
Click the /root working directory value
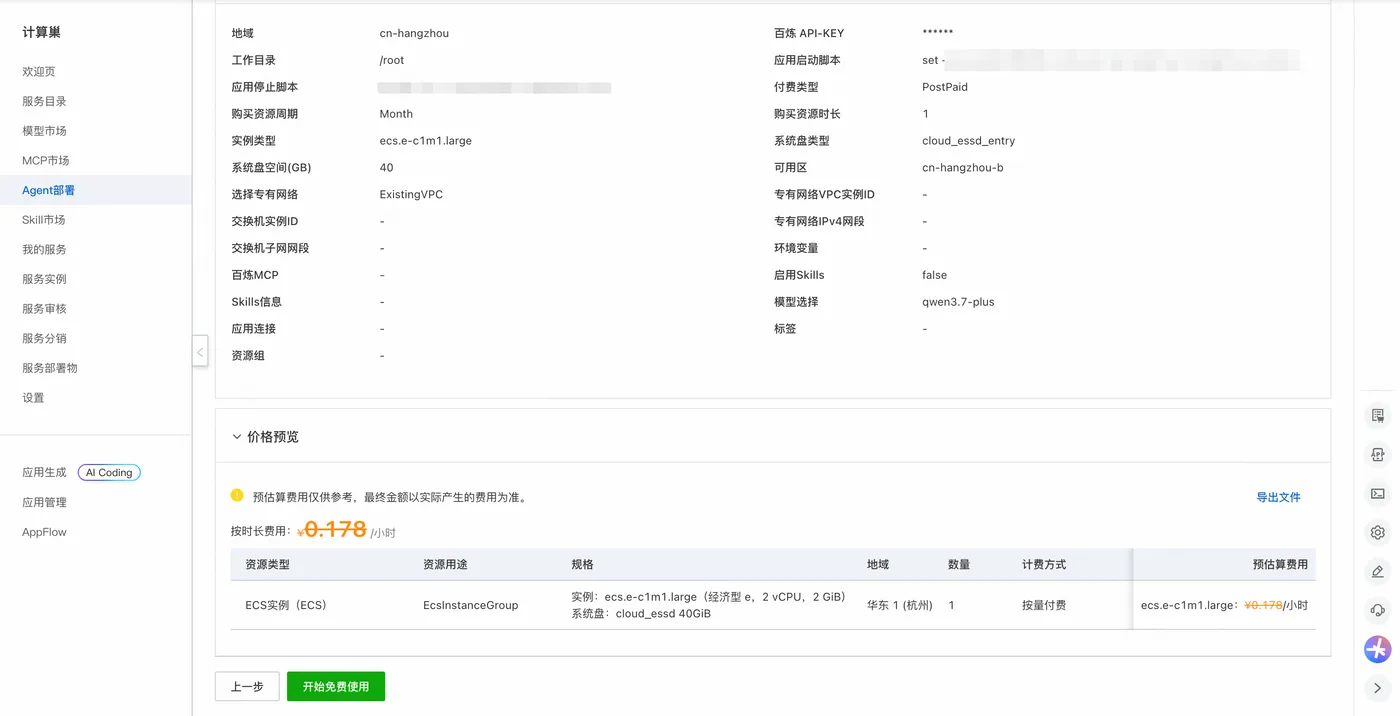pyautogui.click(x=392, y=60)
